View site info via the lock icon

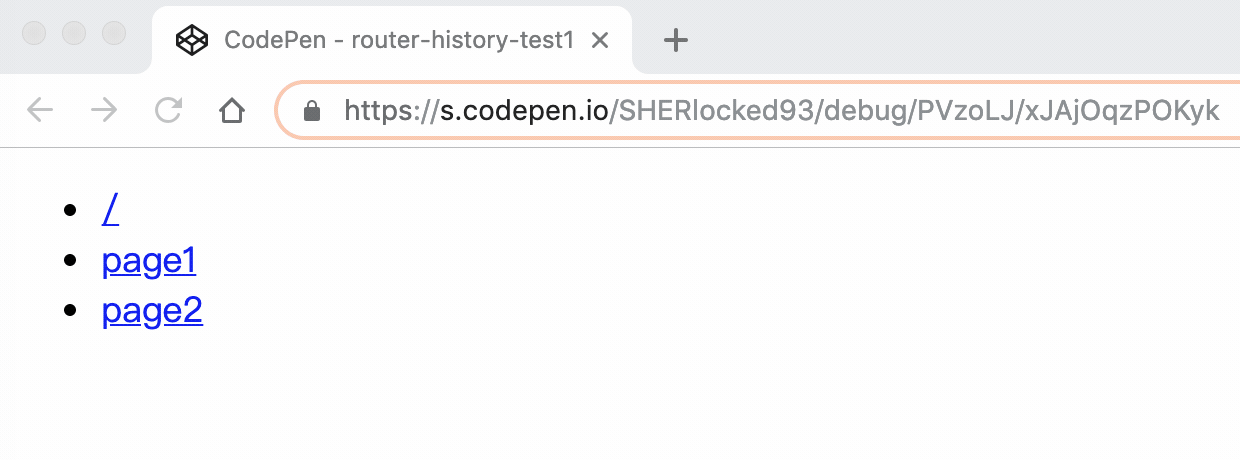[312, 110]
